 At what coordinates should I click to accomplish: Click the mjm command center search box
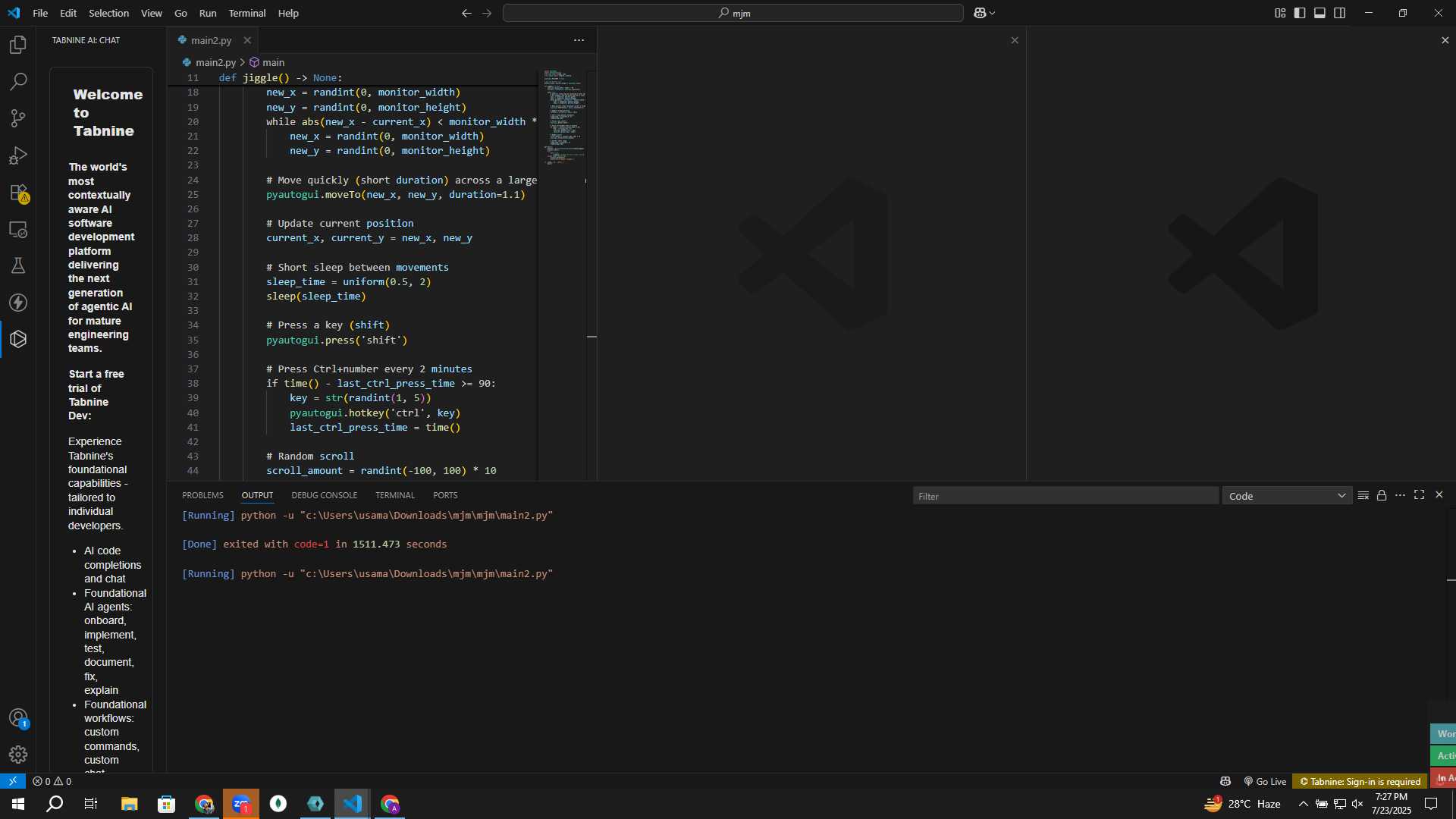tap(733, 13)
